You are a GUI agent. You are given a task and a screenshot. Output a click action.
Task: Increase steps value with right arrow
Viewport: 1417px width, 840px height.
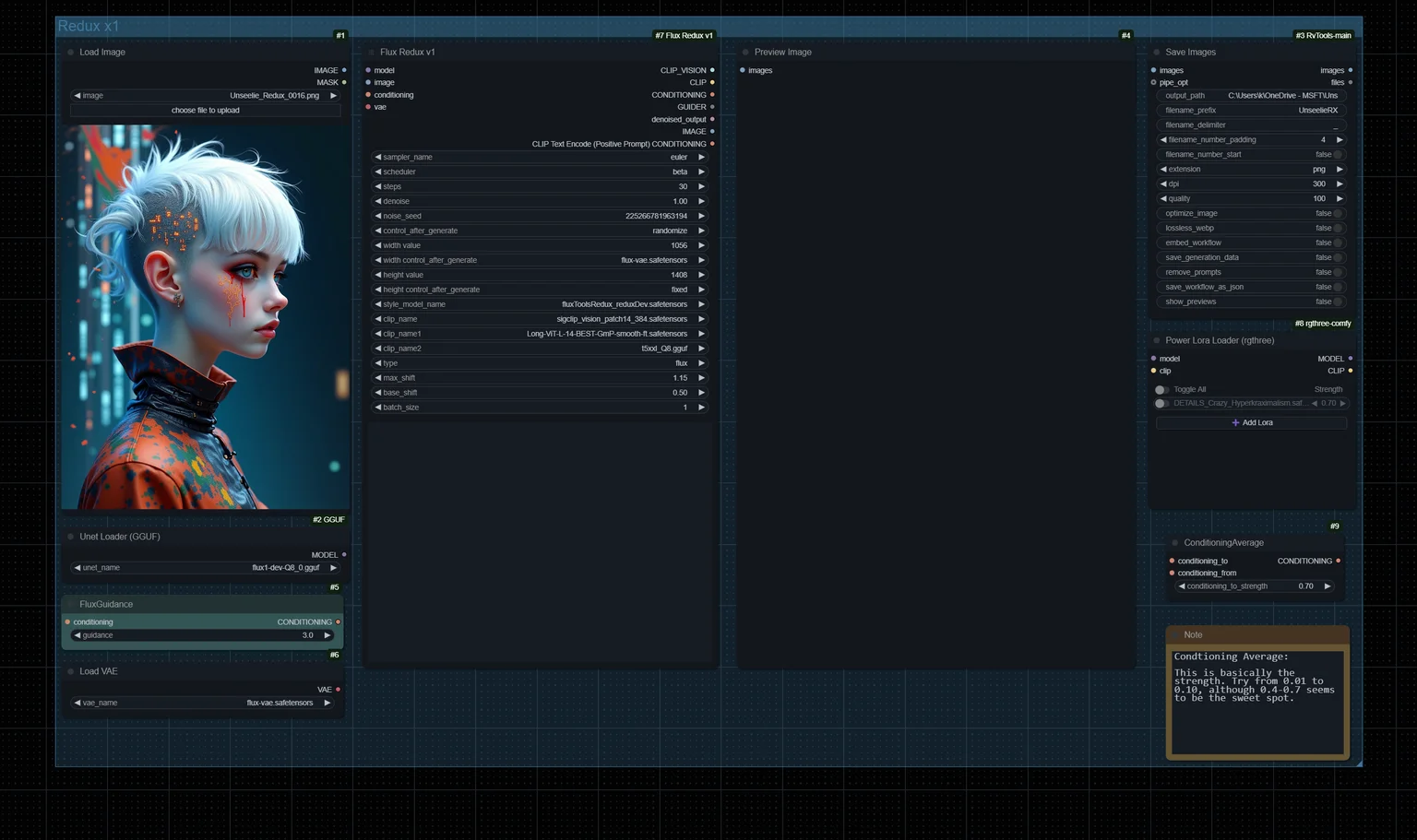(x=701, y=187)
